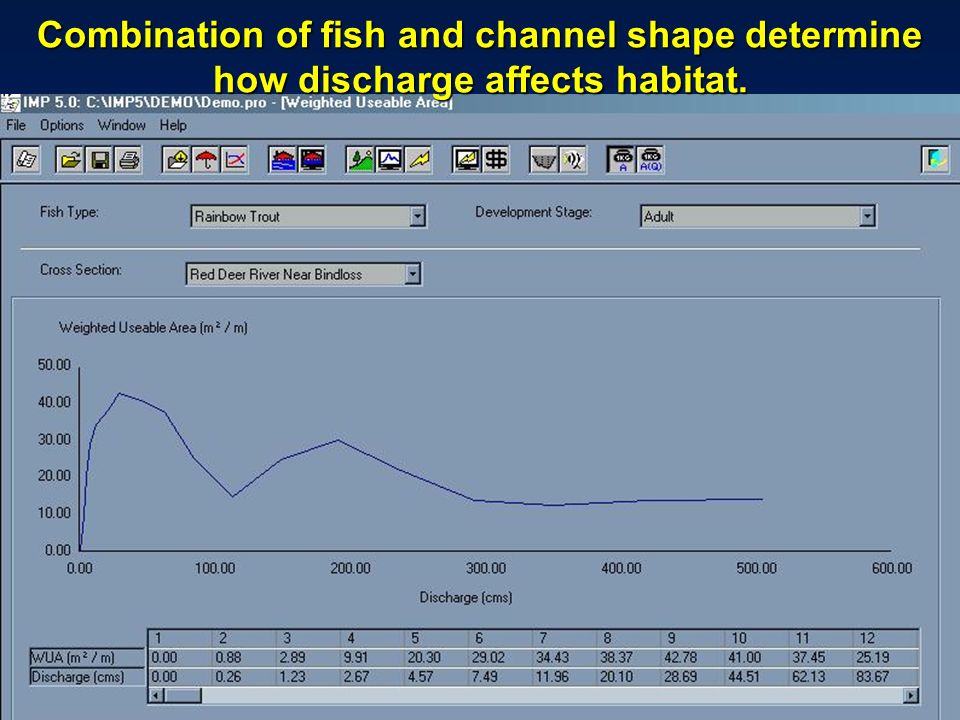The width and height of the screenshot is (960, 720).
Task: Save the project with the floppy disk icon
Action: point(99,160)
